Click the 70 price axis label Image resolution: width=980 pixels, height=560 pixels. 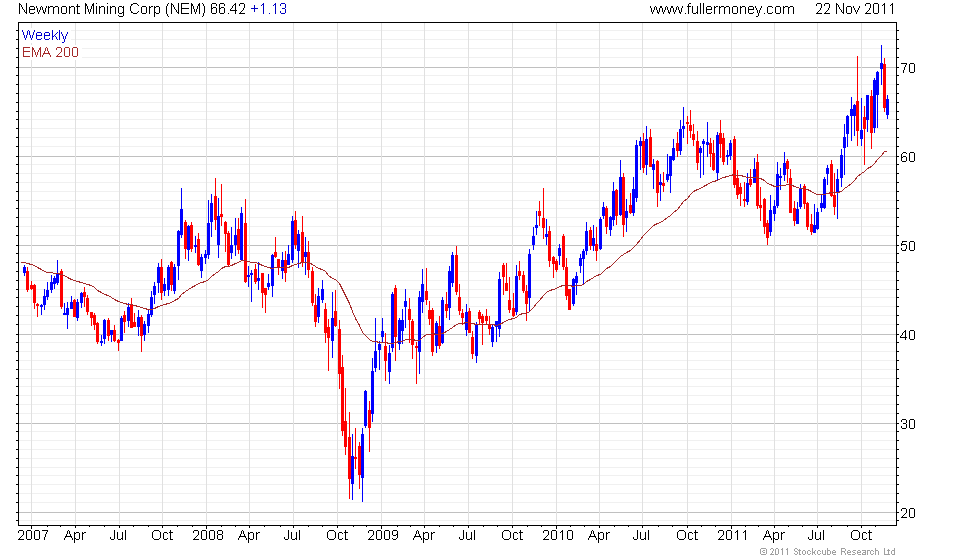908,68
